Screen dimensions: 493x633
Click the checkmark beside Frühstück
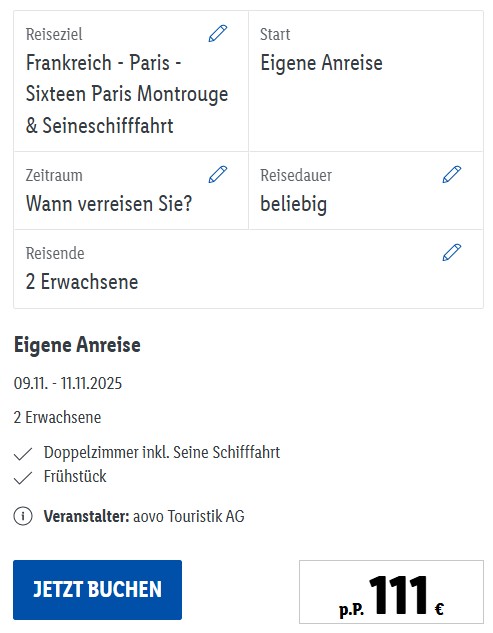[x=23, y=478]
